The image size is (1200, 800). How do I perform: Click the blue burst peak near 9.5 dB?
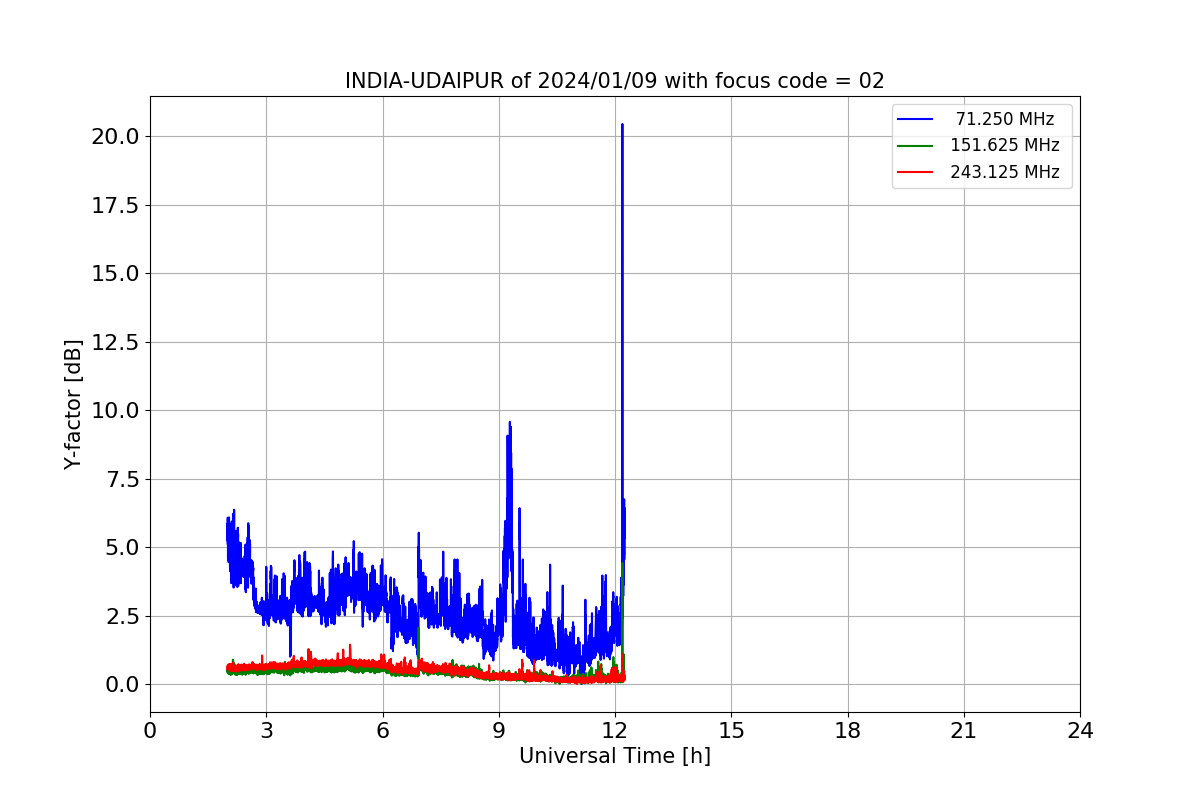pos(509,424)
